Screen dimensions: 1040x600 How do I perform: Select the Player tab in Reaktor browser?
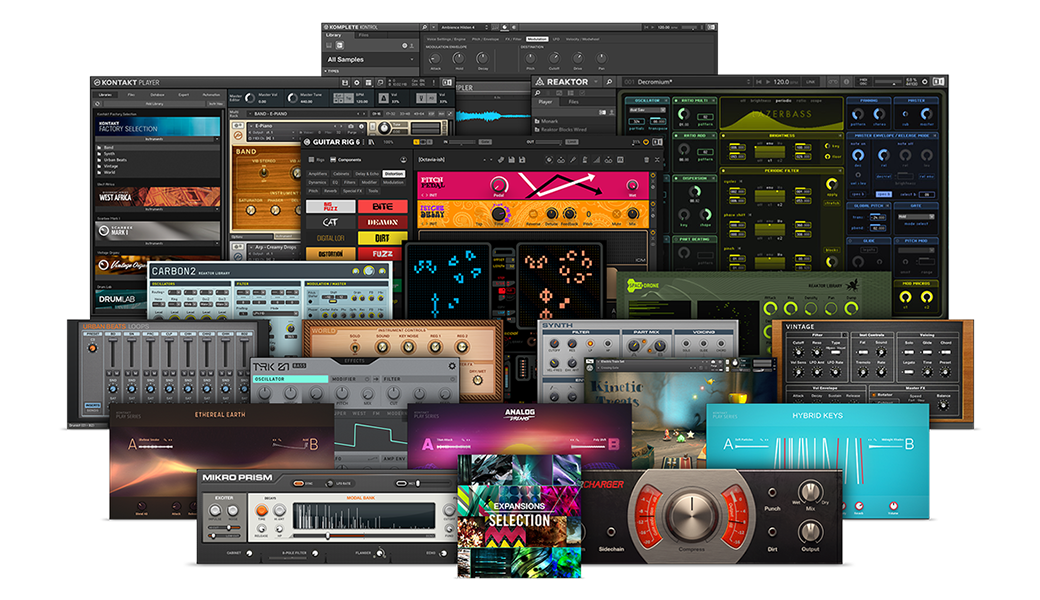pyautogui.click(x=545, y=102)
